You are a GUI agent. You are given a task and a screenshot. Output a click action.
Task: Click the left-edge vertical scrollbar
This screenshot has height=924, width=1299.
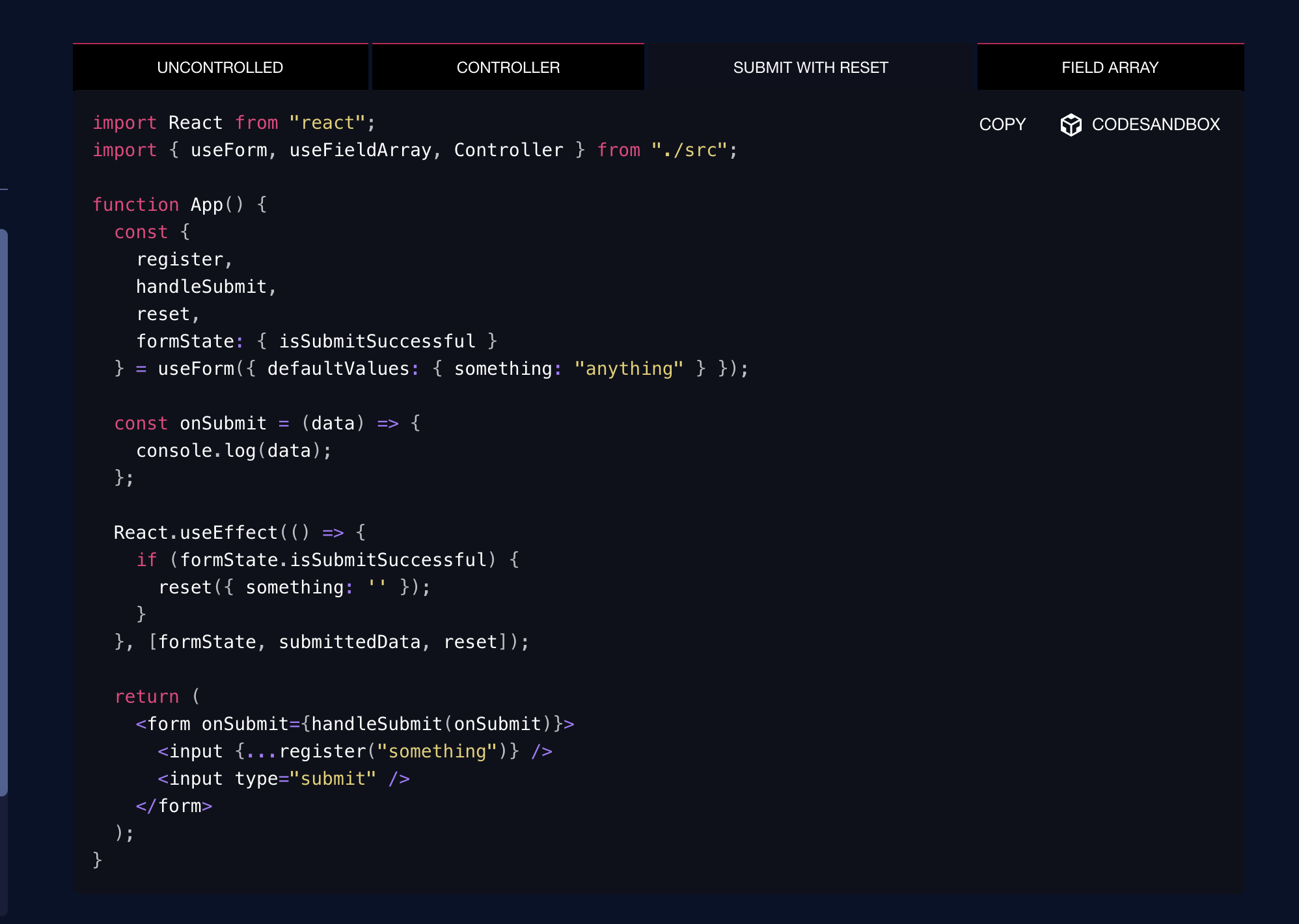(x=3, y=511)
